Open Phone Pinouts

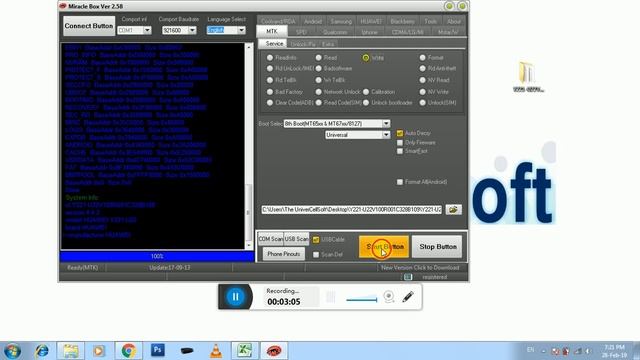pos(284,254)
